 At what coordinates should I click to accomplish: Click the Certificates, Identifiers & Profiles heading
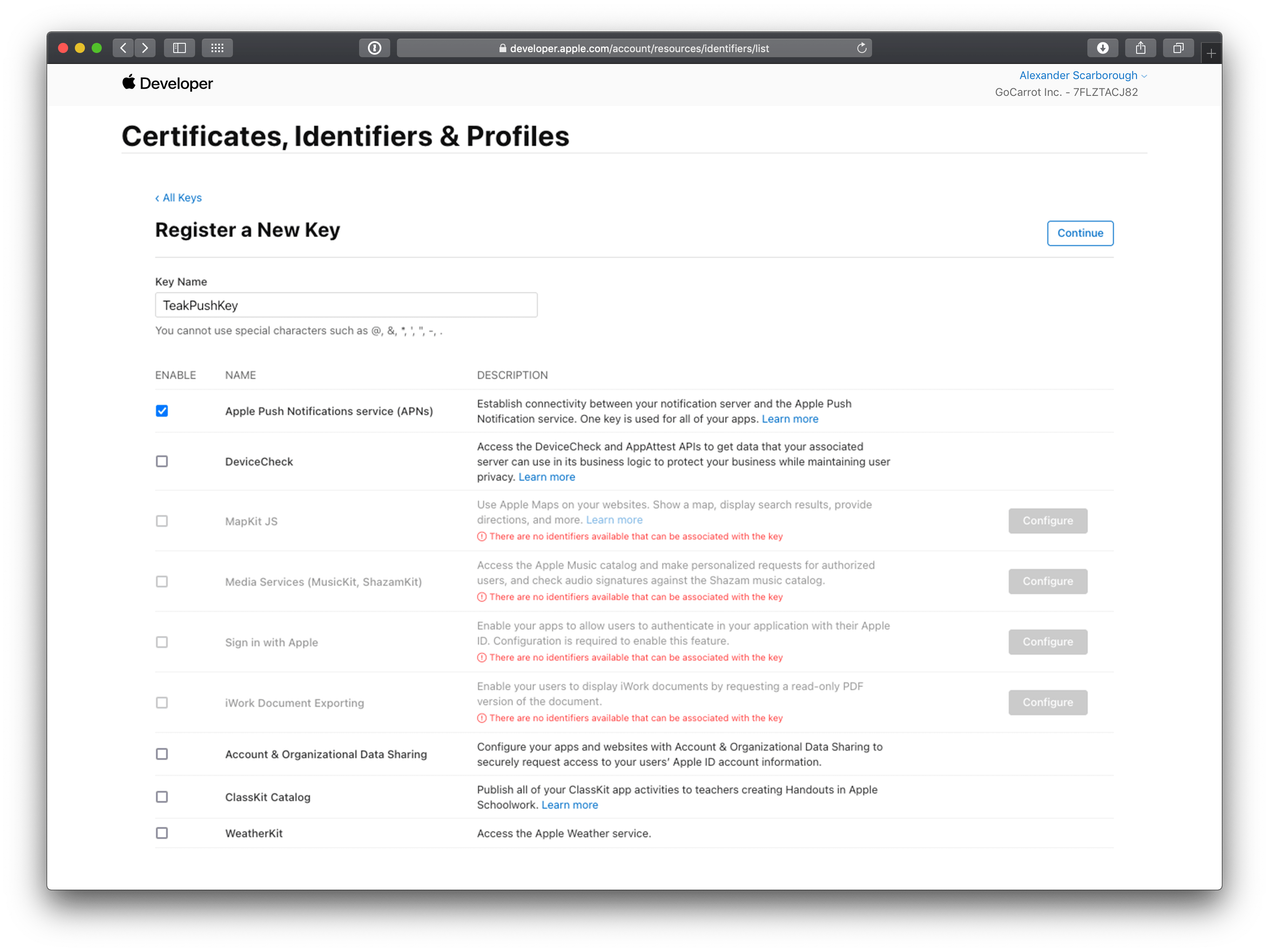345,137
